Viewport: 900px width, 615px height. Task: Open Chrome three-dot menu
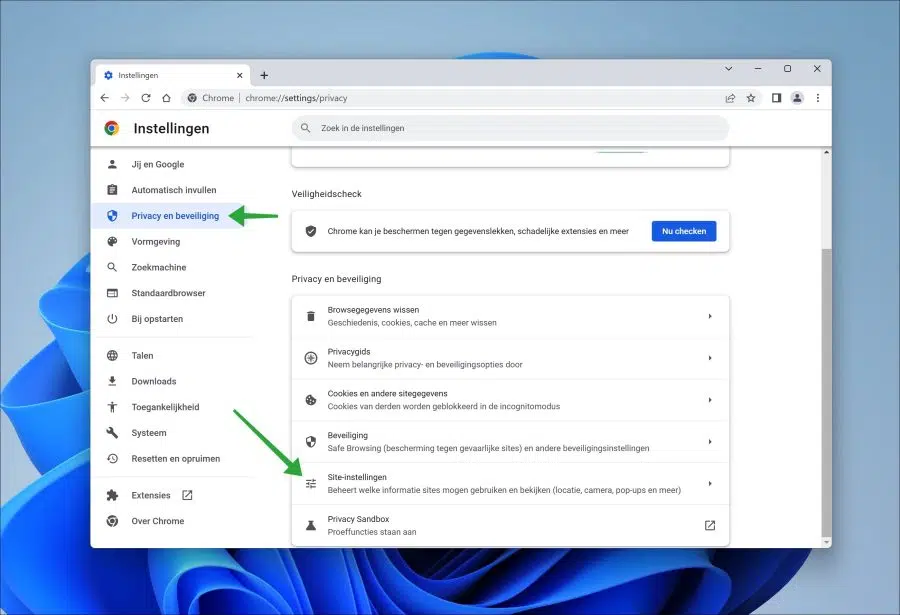coord(818,98)
